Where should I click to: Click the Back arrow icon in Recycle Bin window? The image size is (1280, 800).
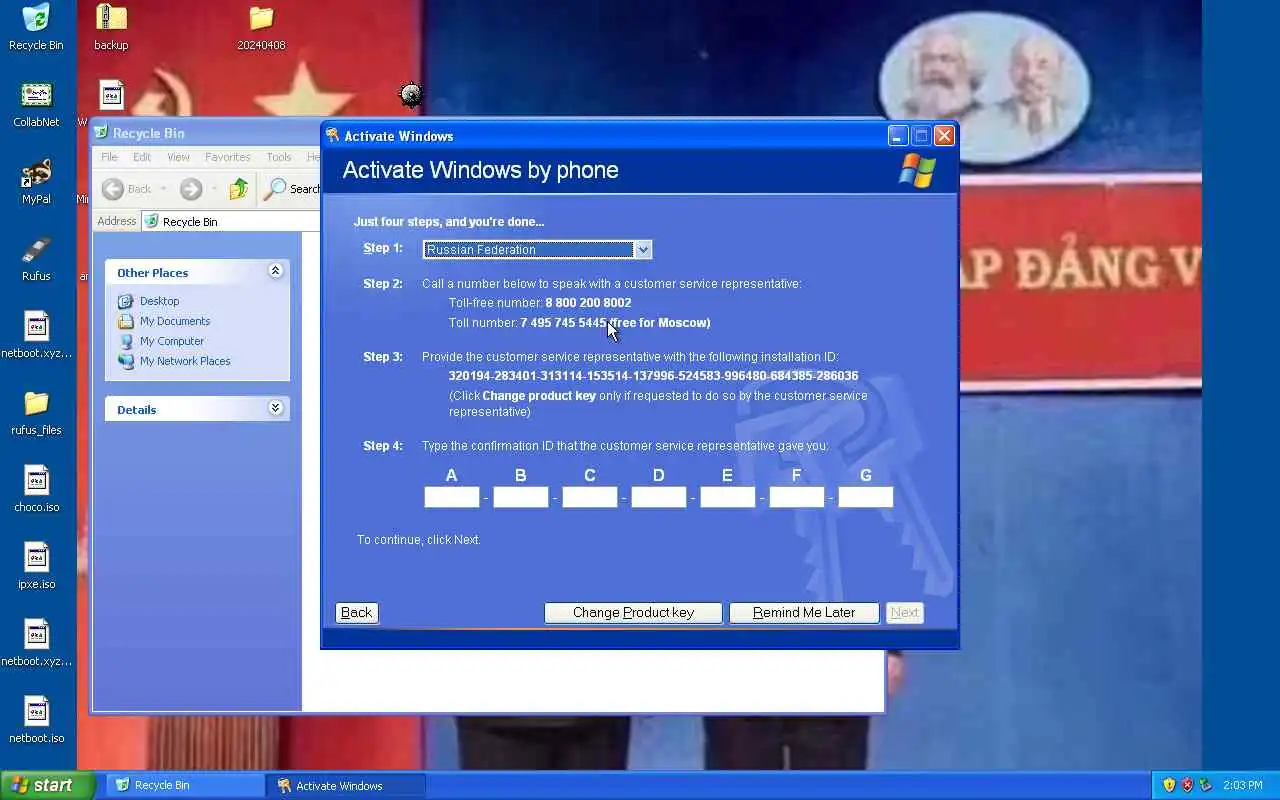coord(113,189)
